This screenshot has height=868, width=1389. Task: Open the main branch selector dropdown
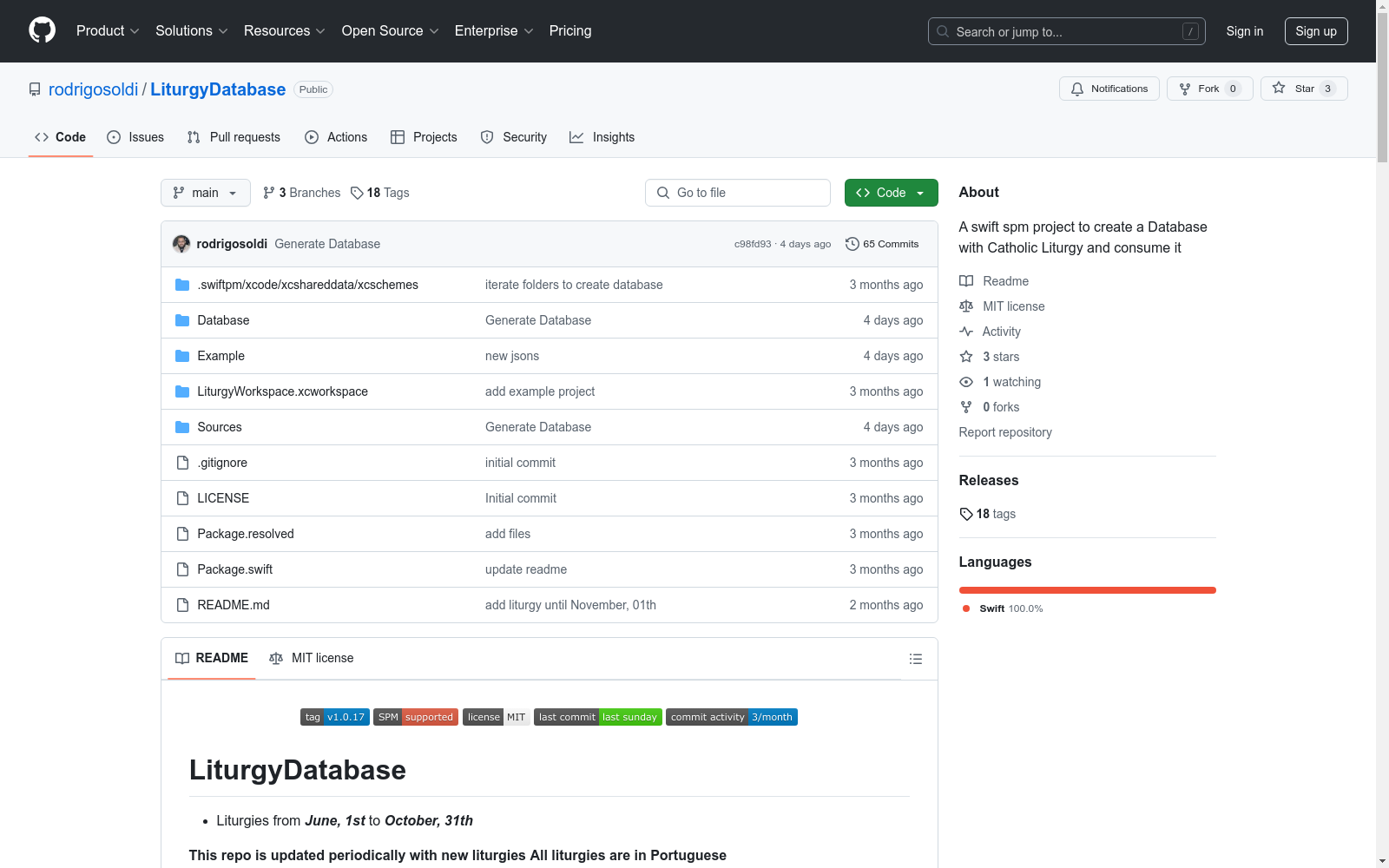point(206,193)
